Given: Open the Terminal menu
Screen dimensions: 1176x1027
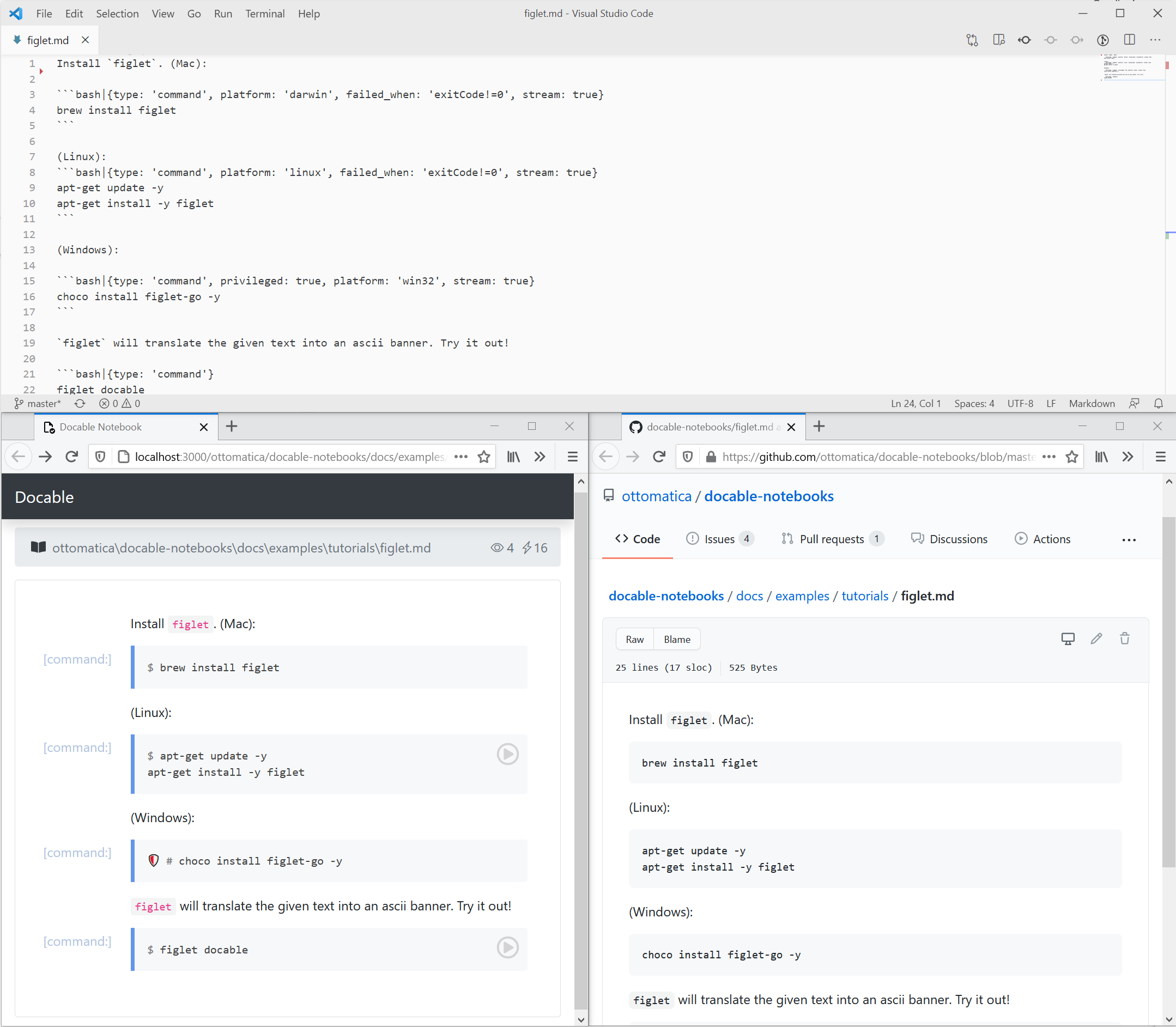Looking at the screenshot, I should click(x=264, y=14).
